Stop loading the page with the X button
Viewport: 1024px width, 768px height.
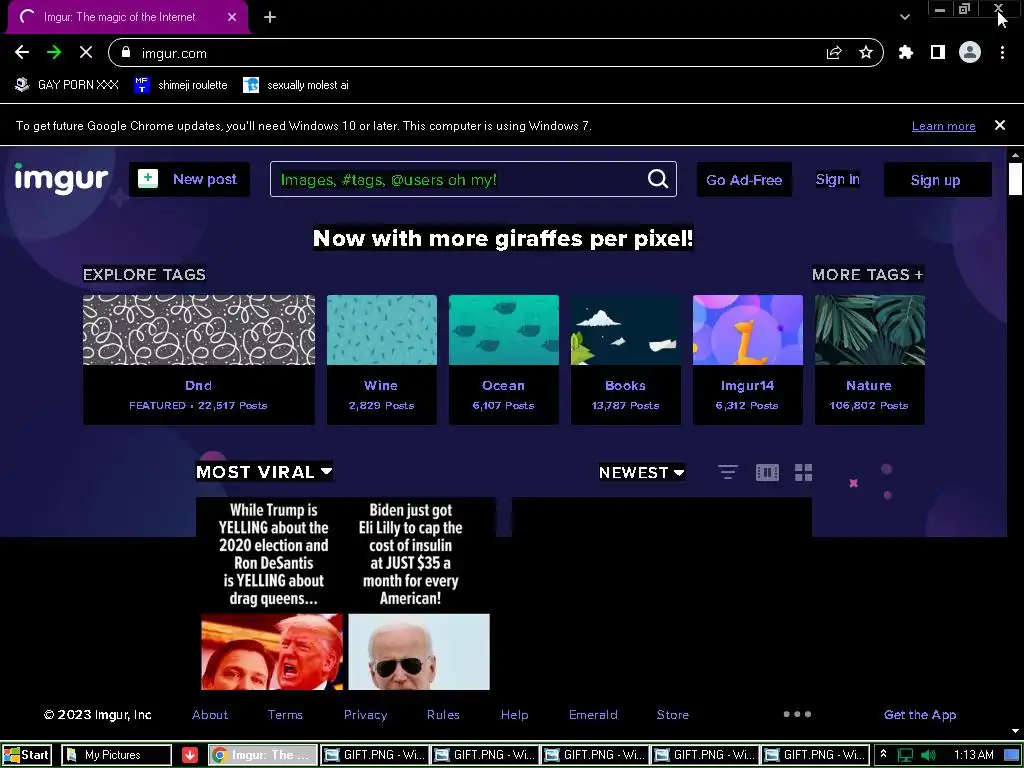click(86, 52)
